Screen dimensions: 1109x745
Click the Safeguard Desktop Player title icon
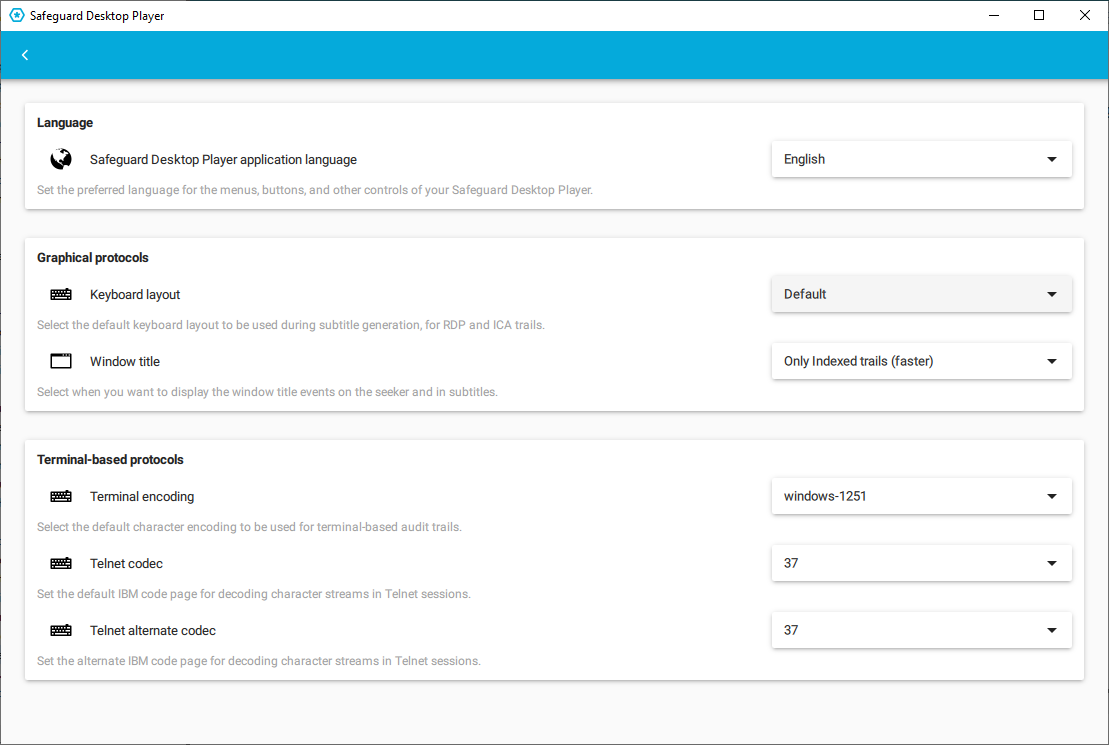point(16,15)
